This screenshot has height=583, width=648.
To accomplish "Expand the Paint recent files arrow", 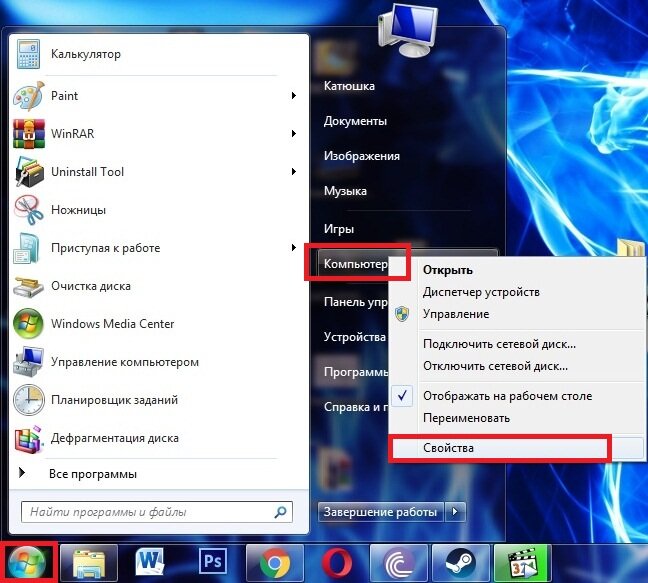I will (293, 96).
